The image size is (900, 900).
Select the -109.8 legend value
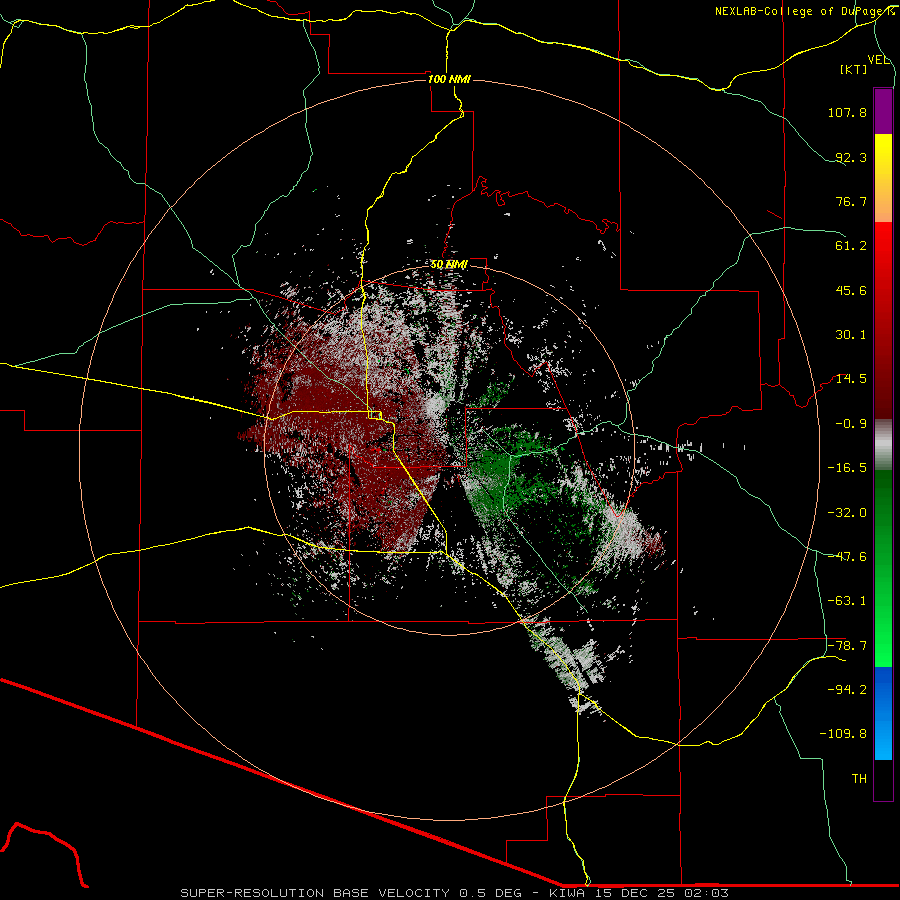tap(843, 734)
